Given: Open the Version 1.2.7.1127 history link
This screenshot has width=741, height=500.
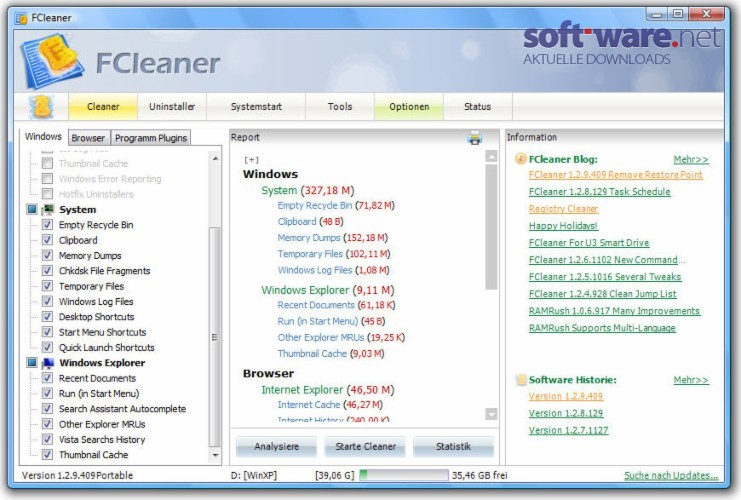Looking at the screenshot, I should tap(569, 430).
